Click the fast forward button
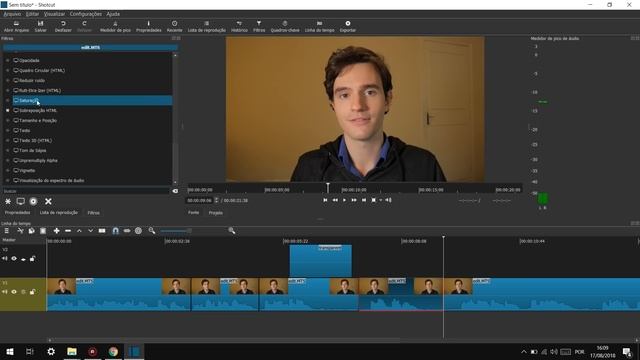Screen dimensions: 640x360 [354, 200]
